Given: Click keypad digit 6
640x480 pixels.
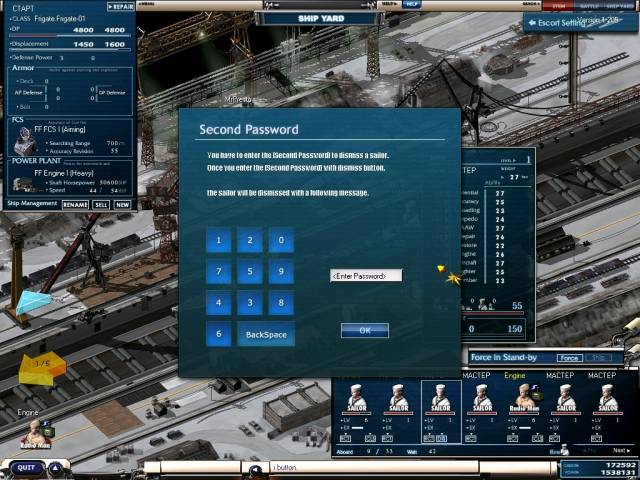Looking at the screenshot, I should point(218,334).
